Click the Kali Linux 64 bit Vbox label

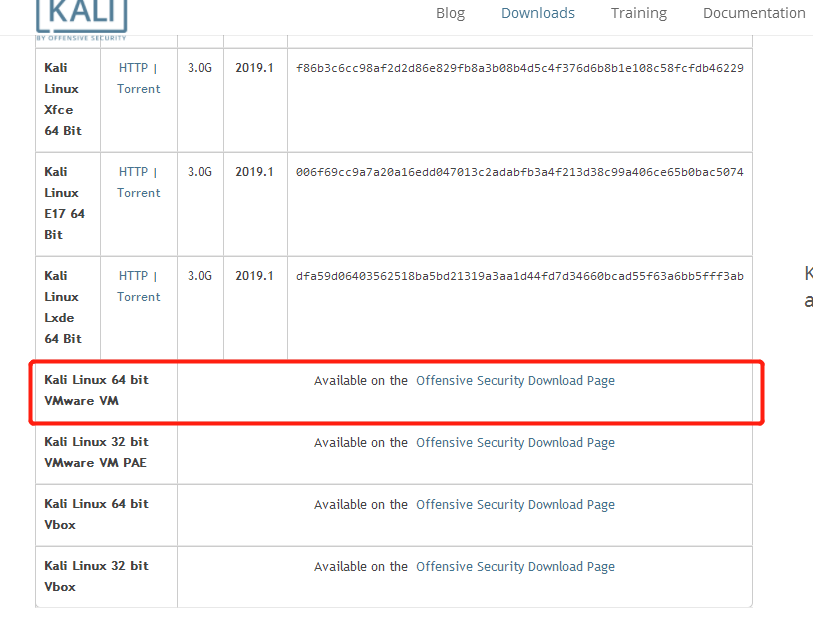tap(96, 514)
